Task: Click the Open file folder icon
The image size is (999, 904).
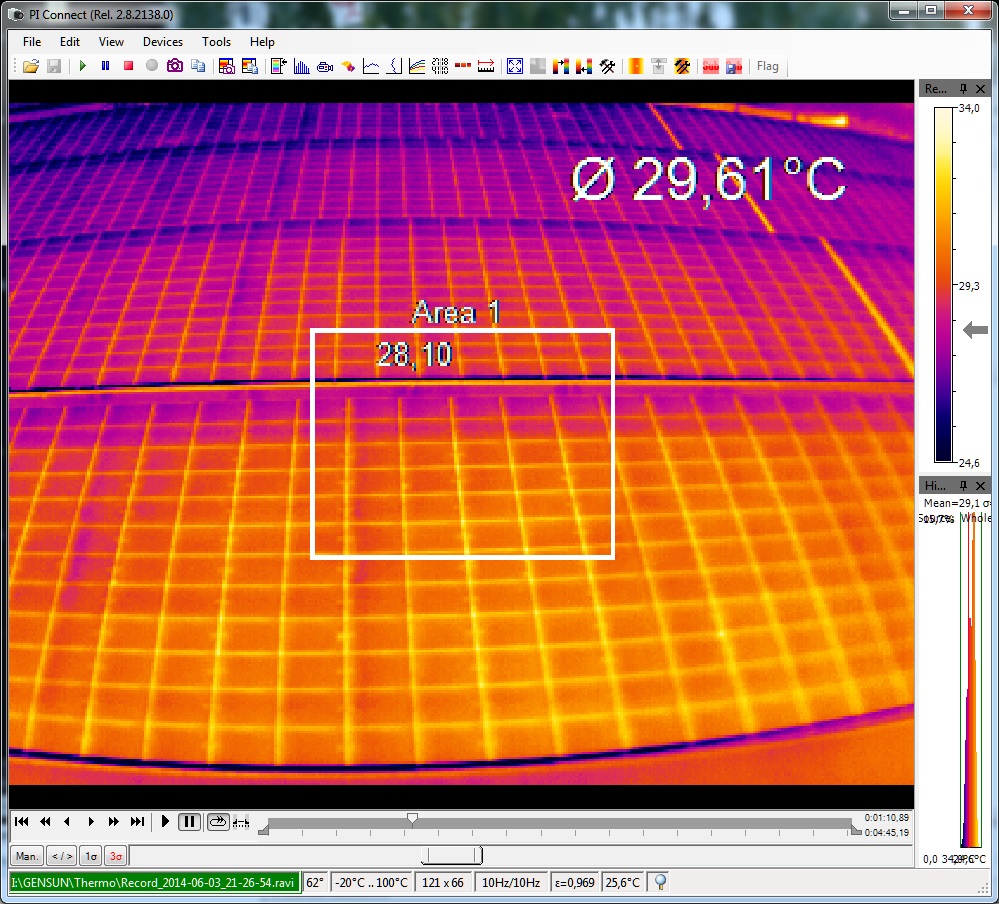Action: click(x=30, y=66)
